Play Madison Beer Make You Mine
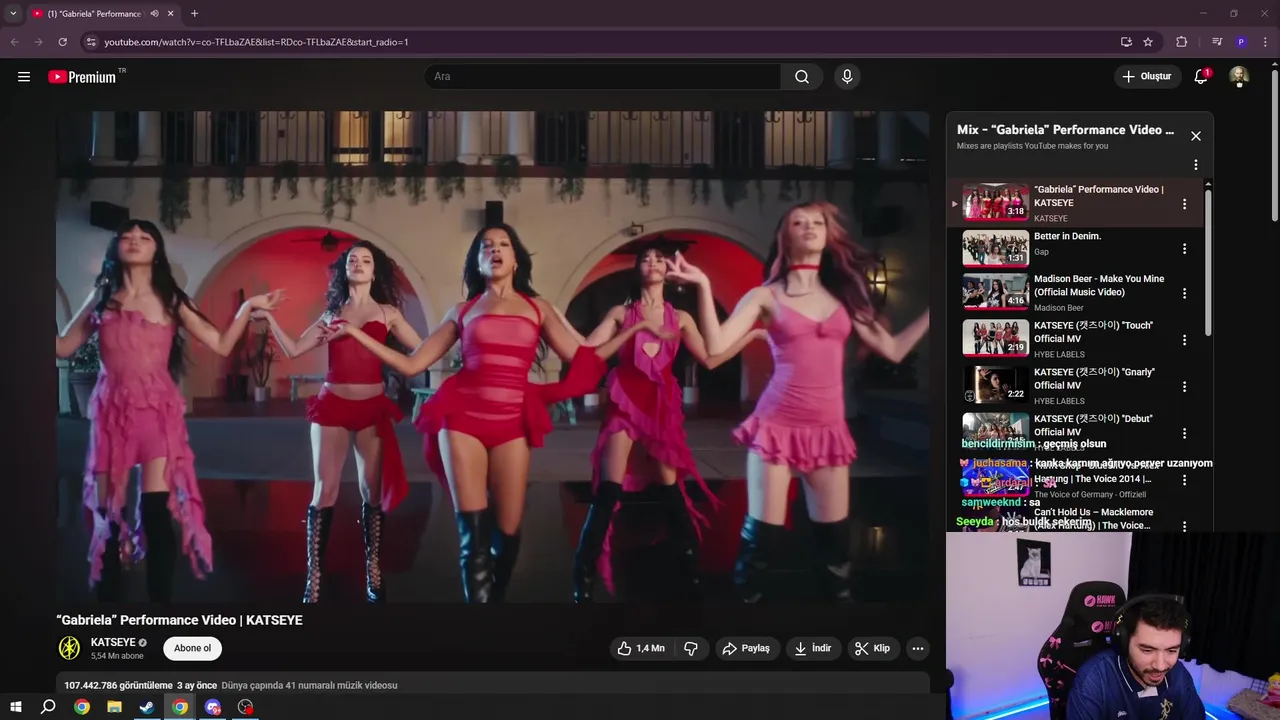The image size is (1280, 720). pyautogui.click(x=1099, y=285)
